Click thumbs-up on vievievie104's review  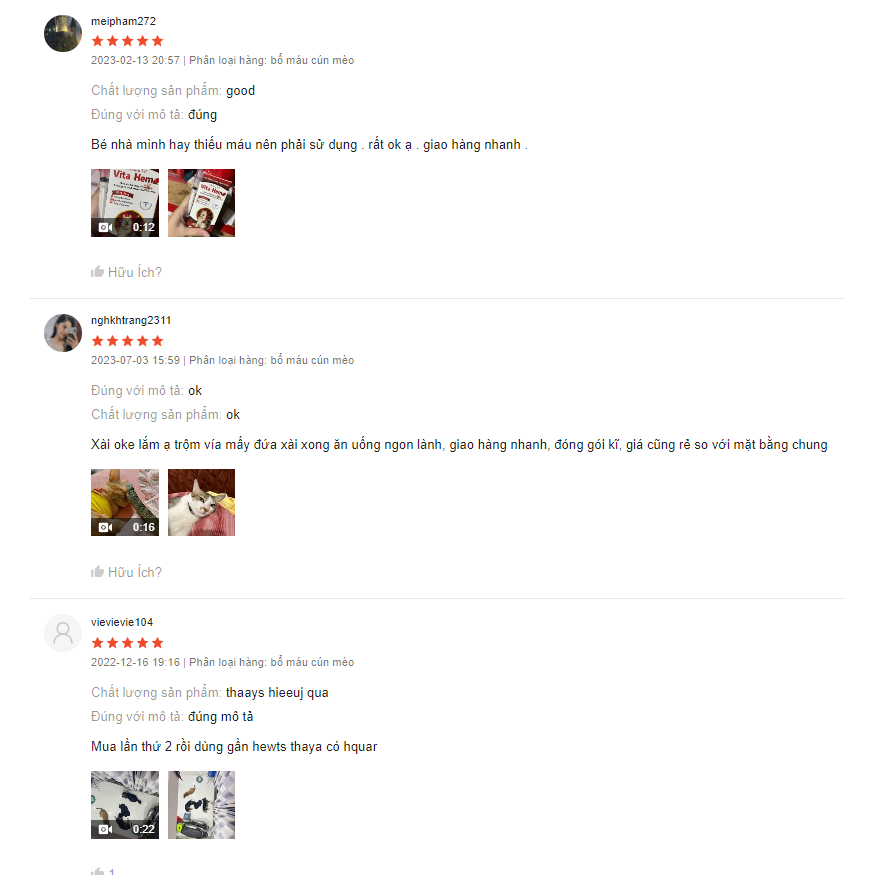click(x=98, y=871)
